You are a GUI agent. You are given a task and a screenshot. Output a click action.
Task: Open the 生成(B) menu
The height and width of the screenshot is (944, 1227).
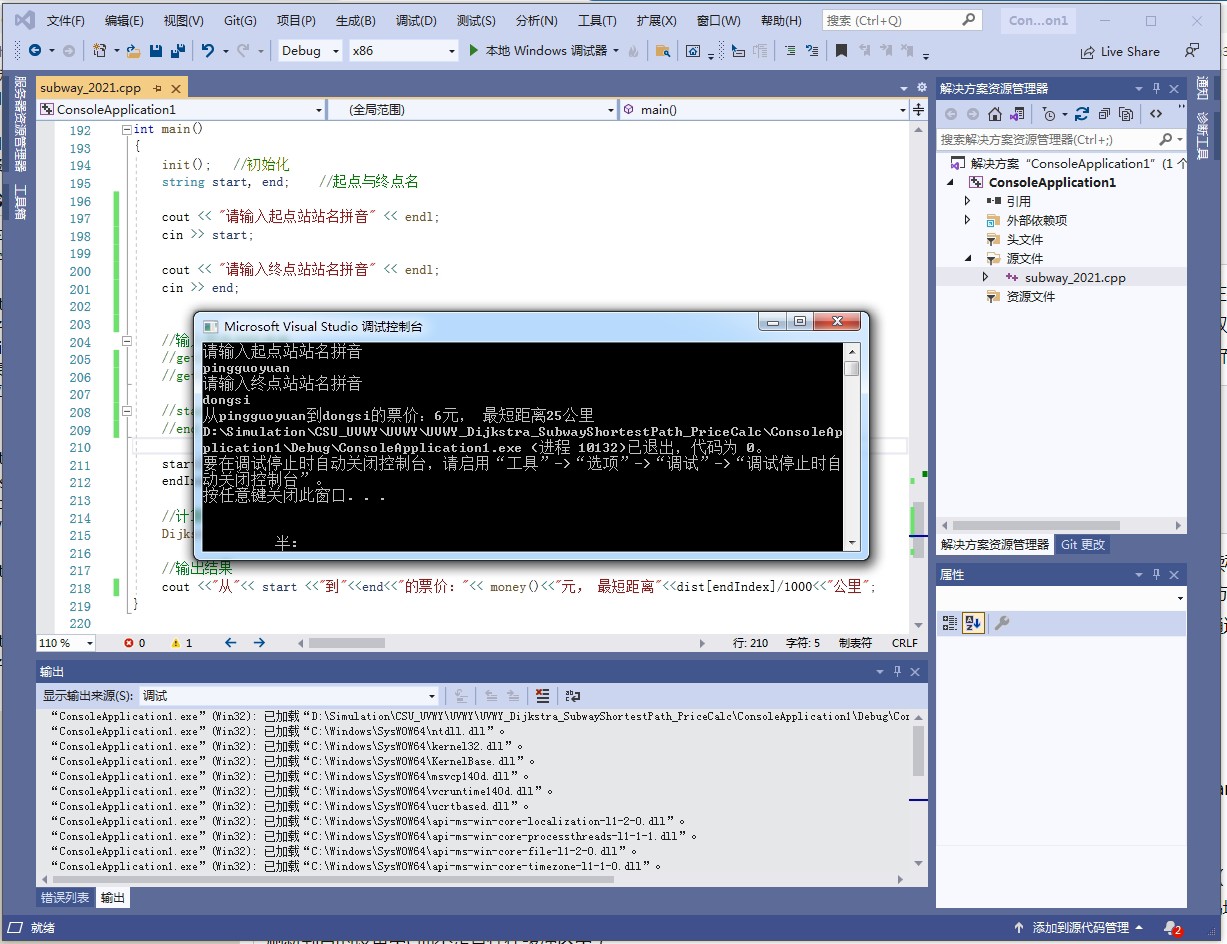point(355,20)
